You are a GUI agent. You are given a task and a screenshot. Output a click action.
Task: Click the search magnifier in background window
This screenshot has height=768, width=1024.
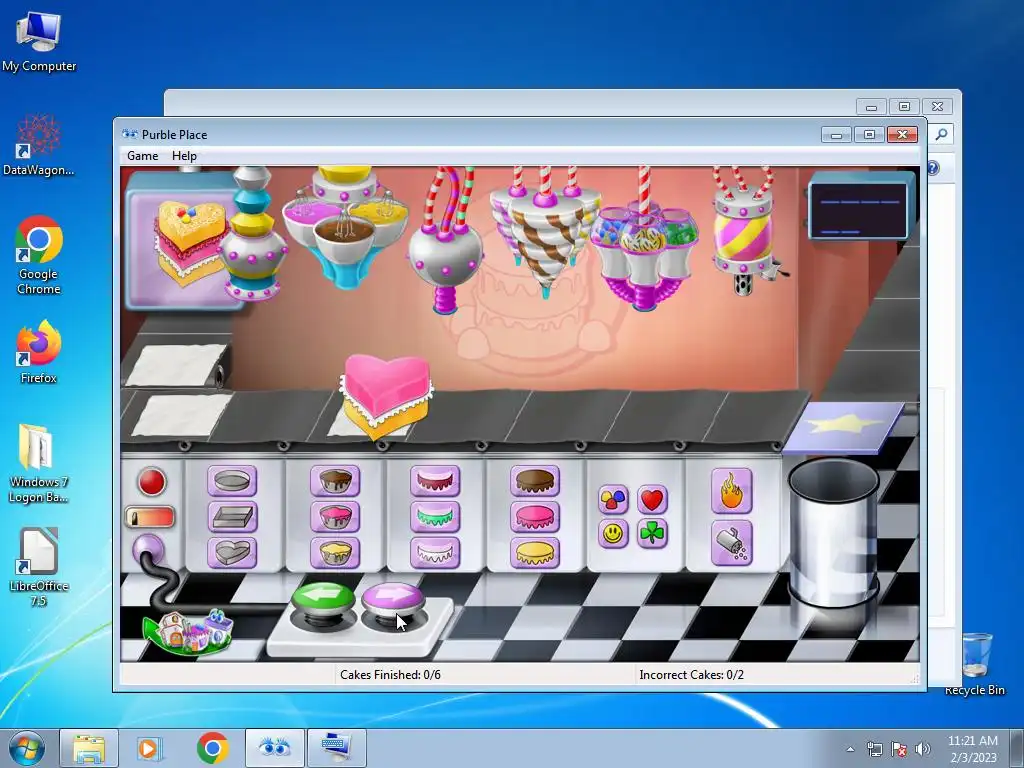(x=941, y=134)
